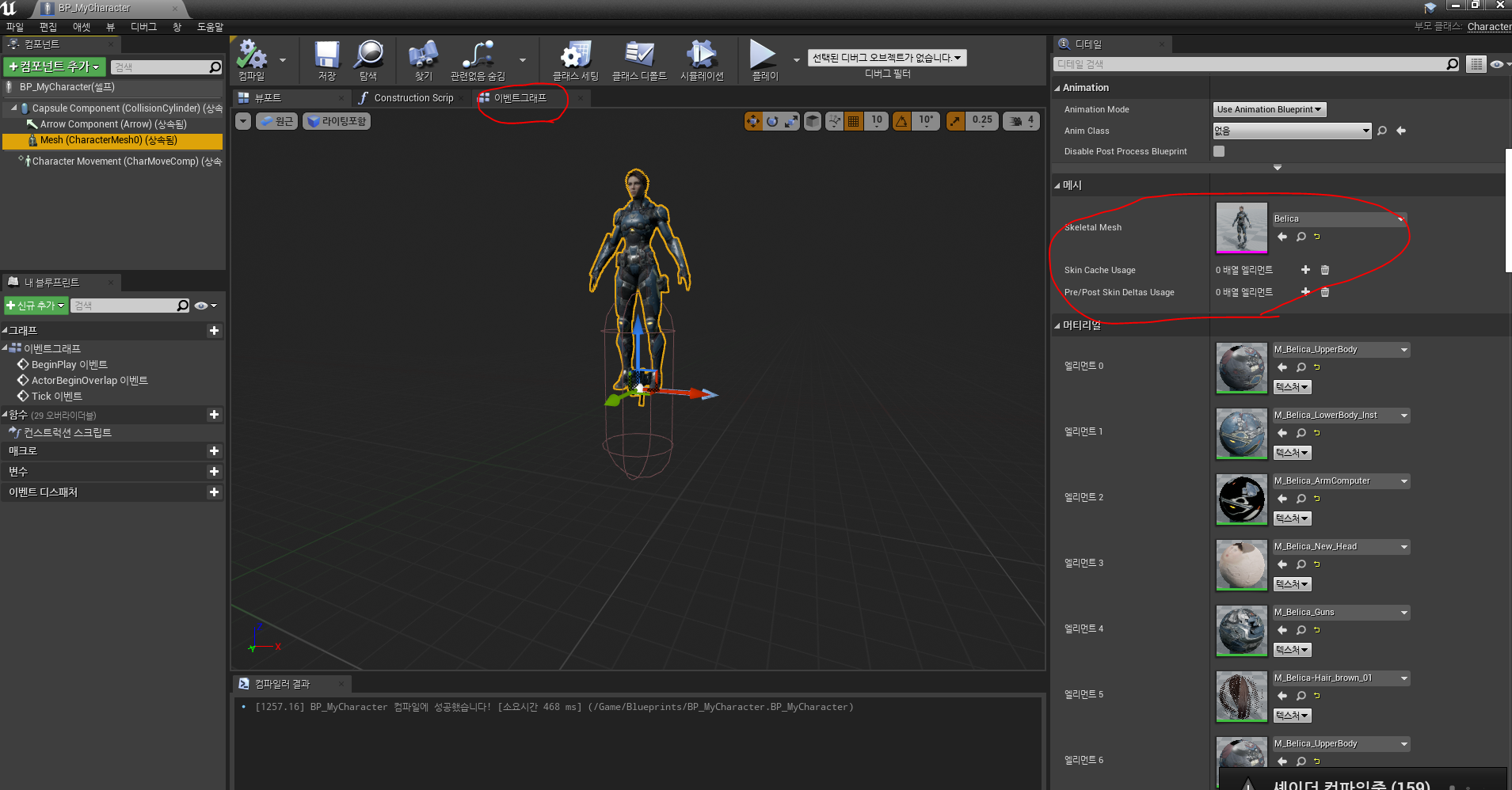The width and height of the screenshot is (1512, 790).
Task: Open the 탐색 browse icon
Action: point(368,59)
